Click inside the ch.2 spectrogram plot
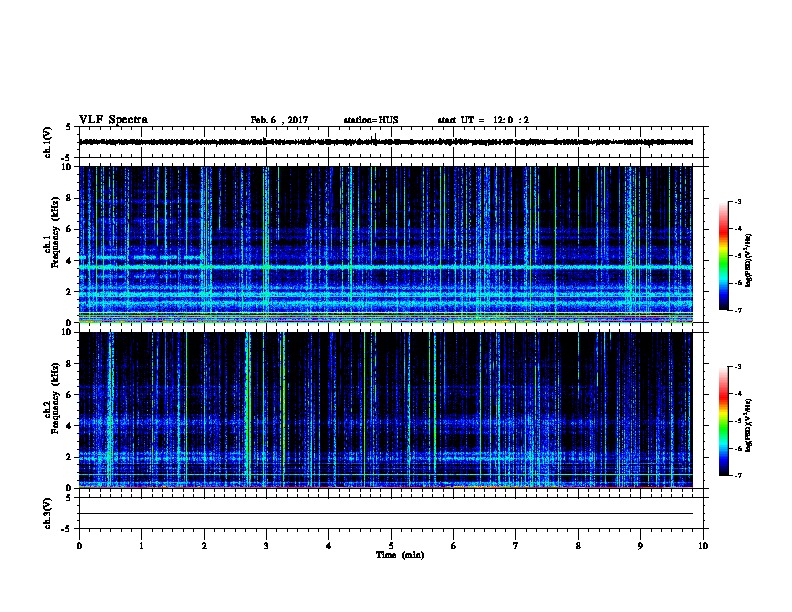This screenshot has width=792, height=612. pyautogui.click(x=386, y=410)
